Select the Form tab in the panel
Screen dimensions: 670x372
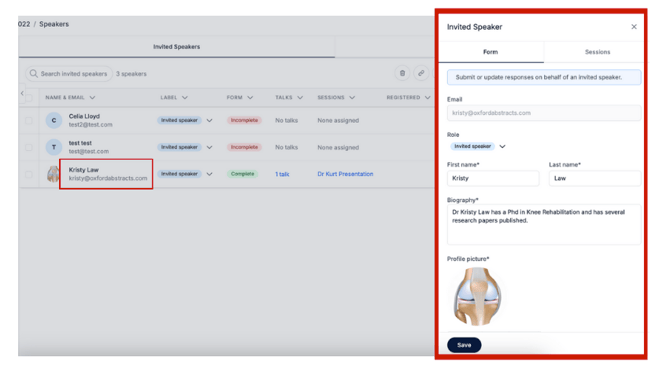pyautogui.click(x=491, y=52)
